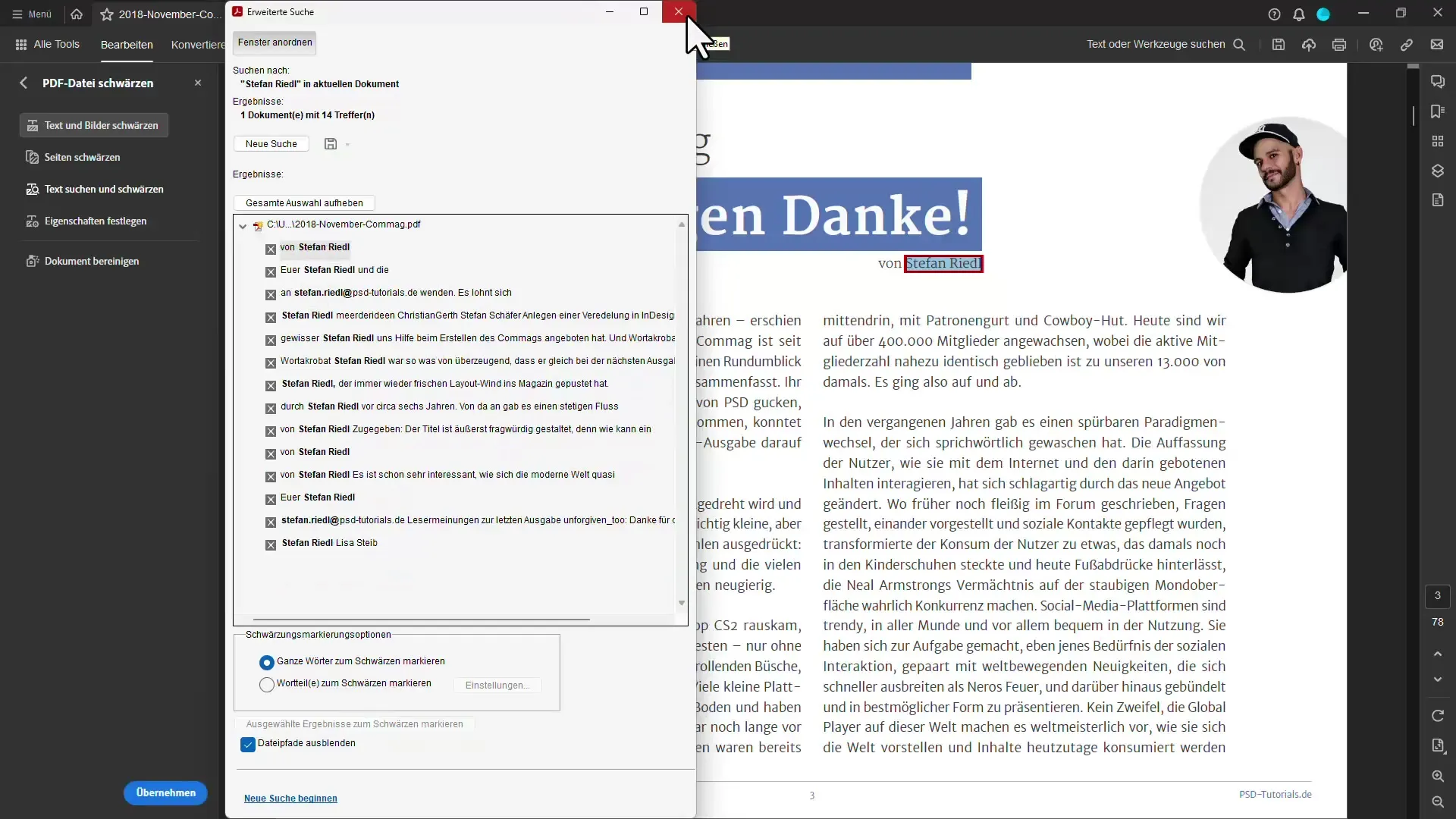Image resolution: width=1456 pixels, height=819 pixels.
Task: Uncheck 'Stefan Riedl, der immer wieder' result
Action: tap(271, 385)
